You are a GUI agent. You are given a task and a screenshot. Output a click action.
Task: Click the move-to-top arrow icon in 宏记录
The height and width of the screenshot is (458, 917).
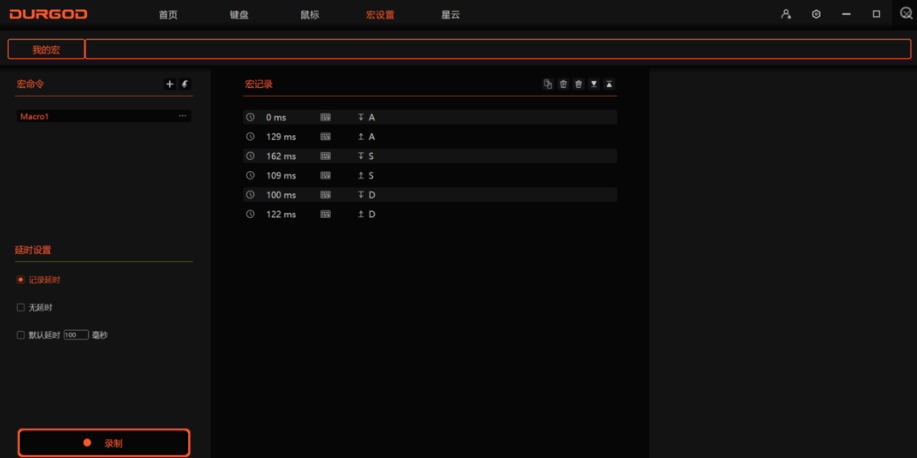pos(609,84)
